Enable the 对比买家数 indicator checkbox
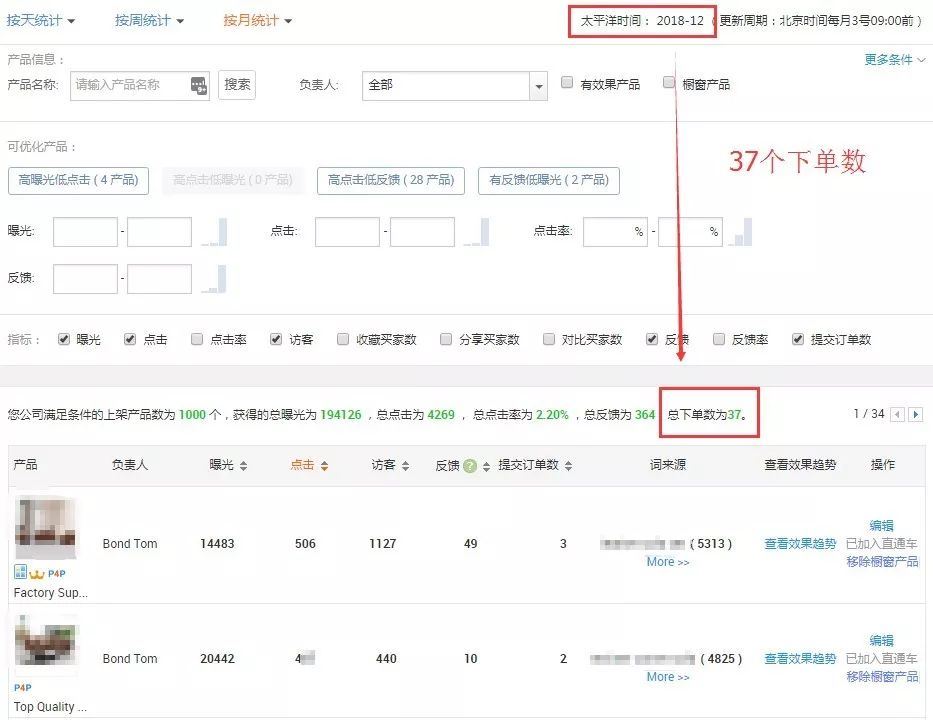 point(549,339)
